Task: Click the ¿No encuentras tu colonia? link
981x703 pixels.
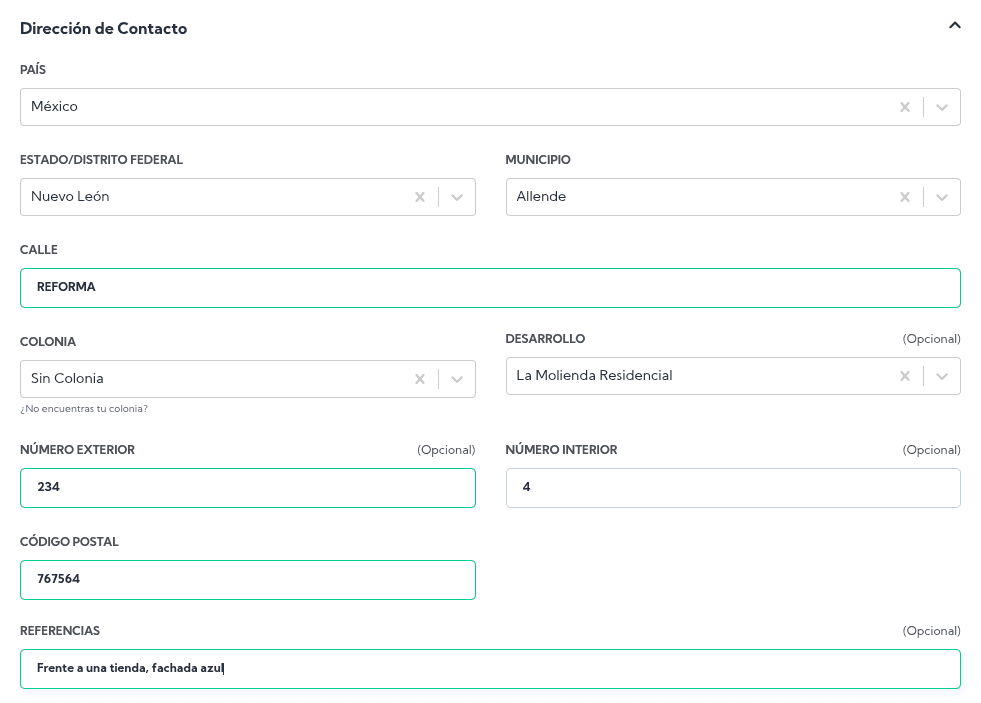Action: pos(84,408)
